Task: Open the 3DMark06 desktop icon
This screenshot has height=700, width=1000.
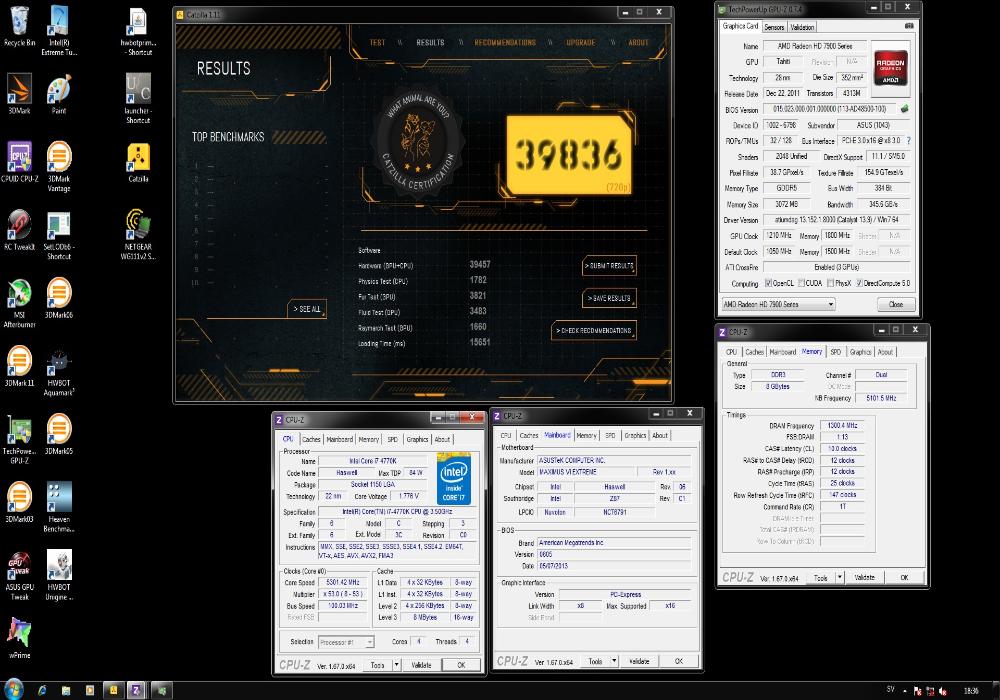Action: pos(59,298)
